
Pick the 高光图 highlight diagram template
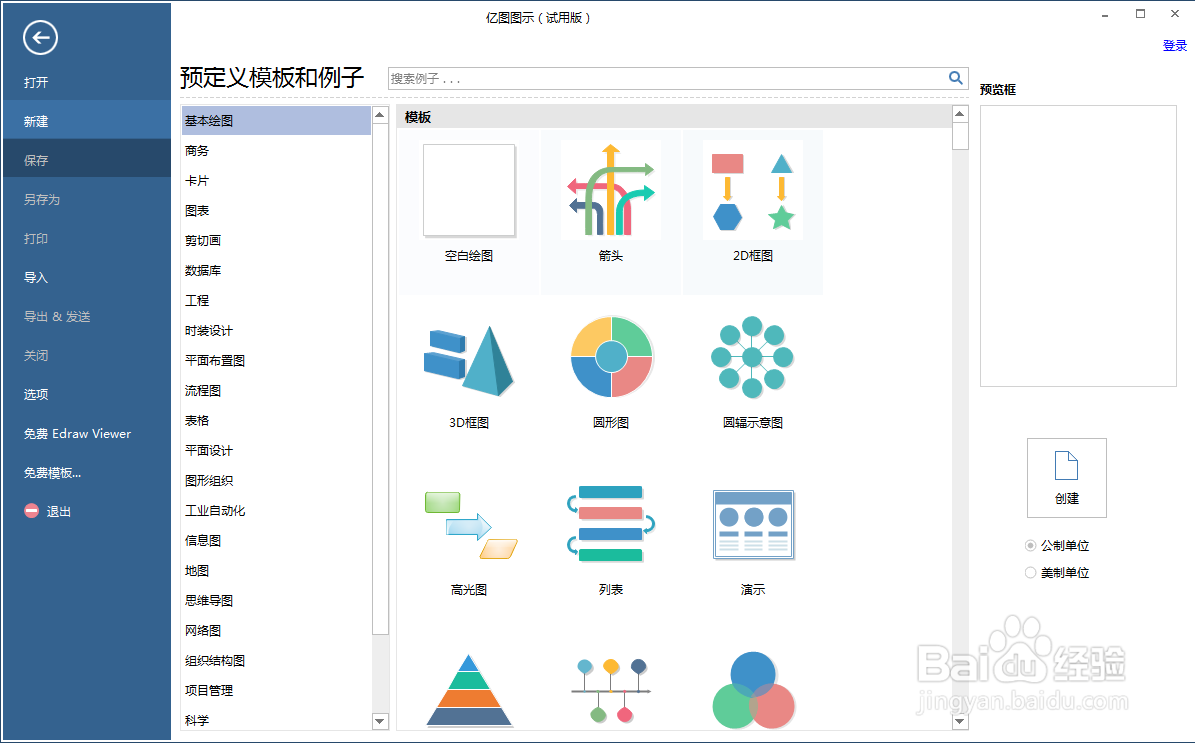470,526
